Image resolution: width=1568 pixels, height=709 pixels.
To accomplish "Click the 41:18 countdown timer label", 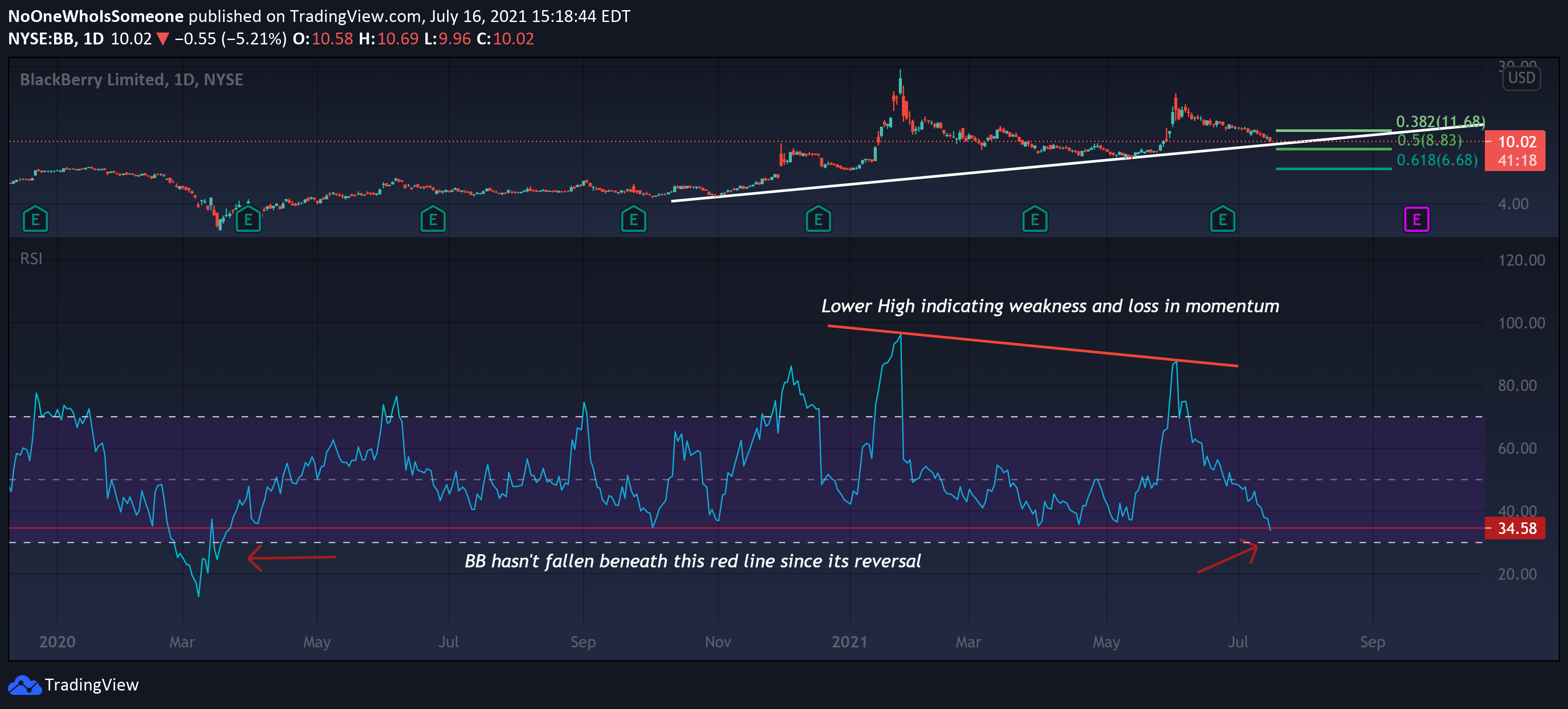I will (x=1517, y=161).
